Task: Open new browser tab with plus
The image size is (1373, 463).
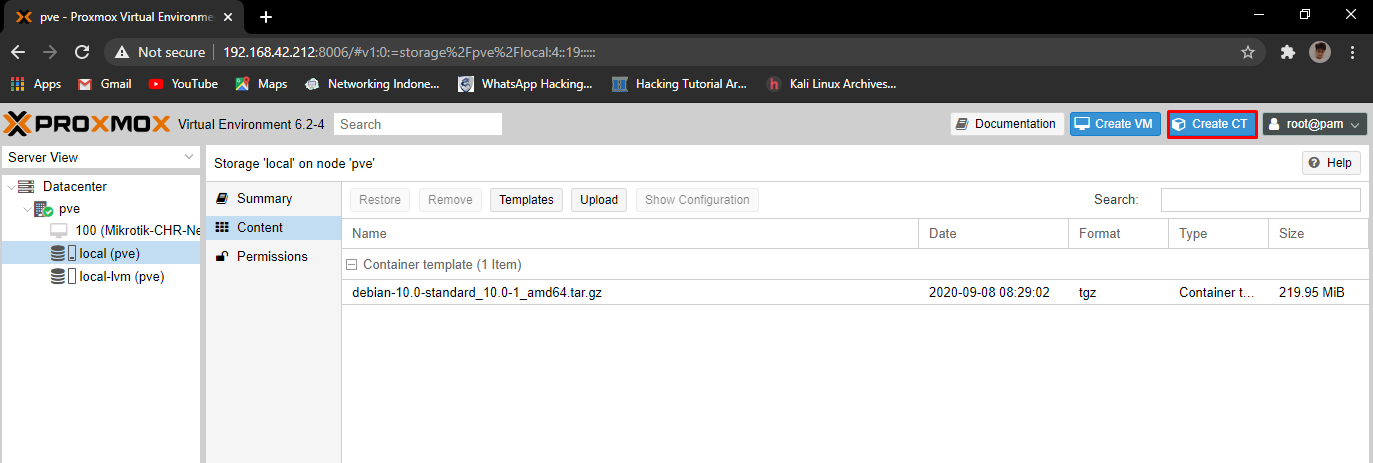Action: pyautogui.click(x=266, y=17)
